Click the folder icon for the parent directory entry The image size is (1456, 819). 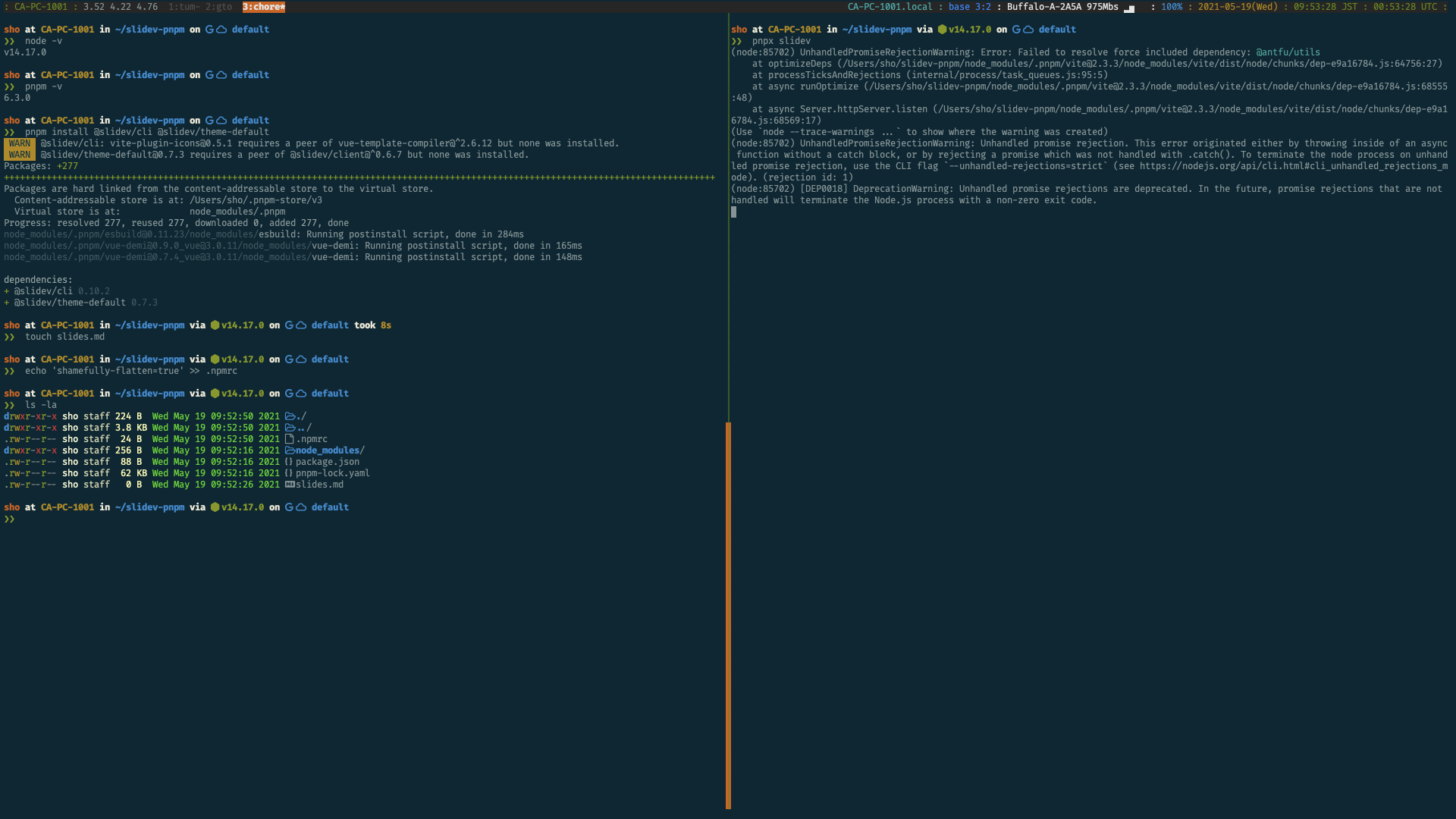[292, 427]
